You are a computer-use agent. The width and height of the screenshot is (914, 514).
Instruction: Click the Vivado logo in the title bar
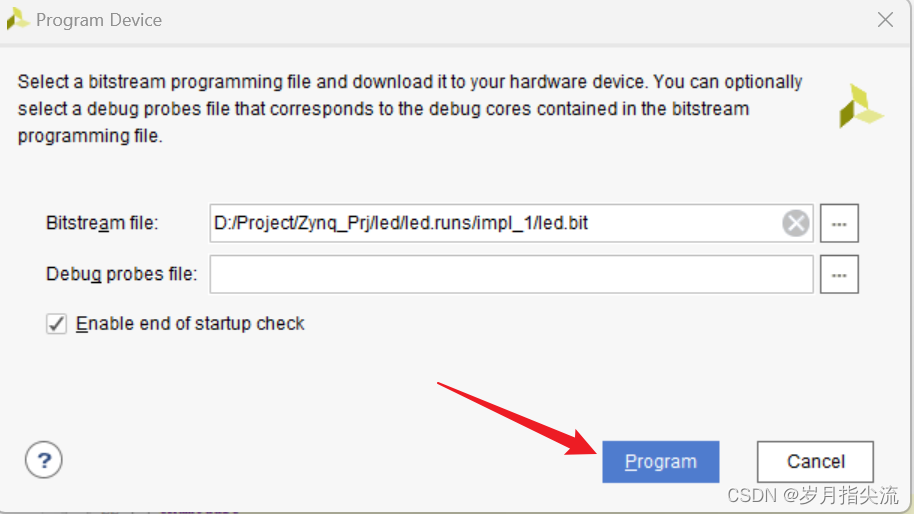(x=18, y=19)
